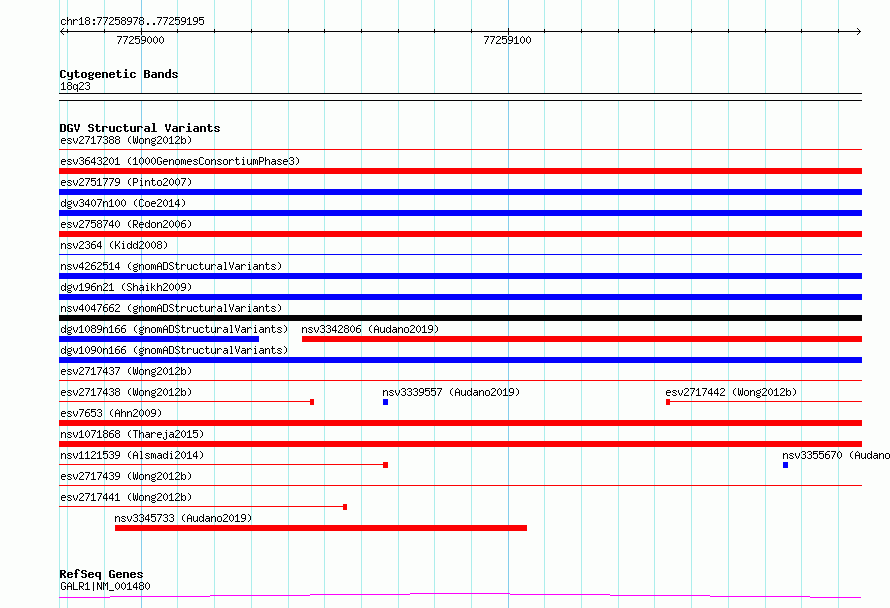This screenshot has width=890, height=608.
Task: Click the DGV Structural Variants track heading
Action: click(x=140, y=128)
